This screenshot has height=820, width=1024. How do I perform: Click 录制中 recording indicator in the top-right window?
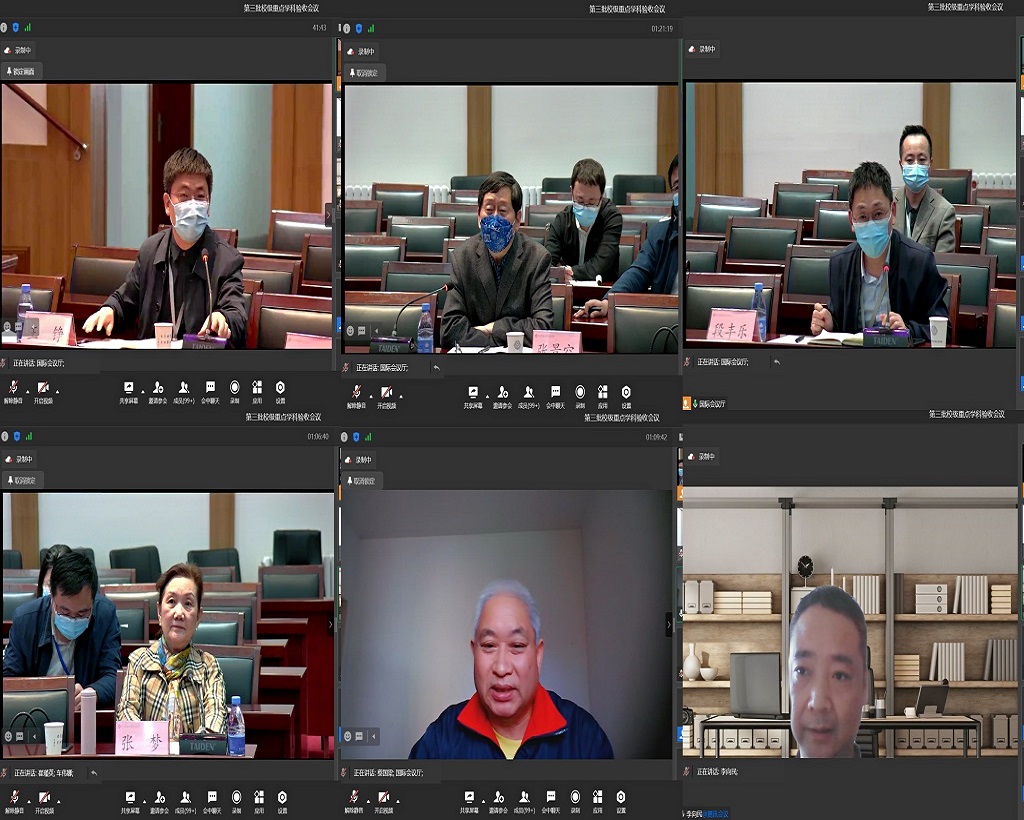click(x=703, y=49)
